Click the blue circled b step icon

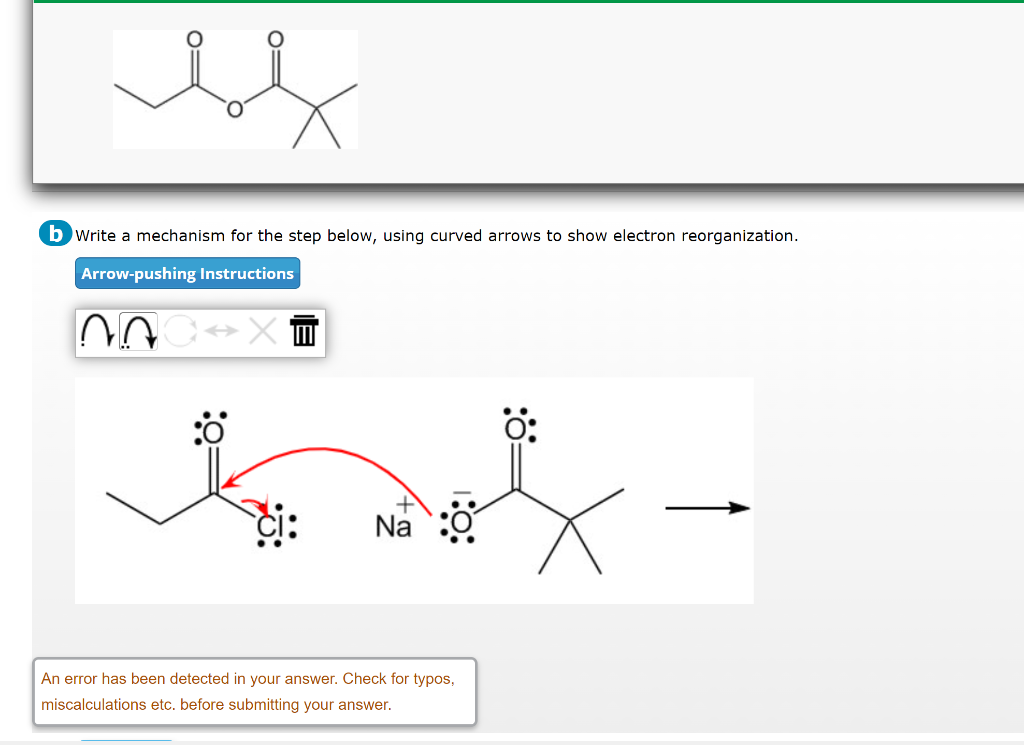[x=55, y=235]
